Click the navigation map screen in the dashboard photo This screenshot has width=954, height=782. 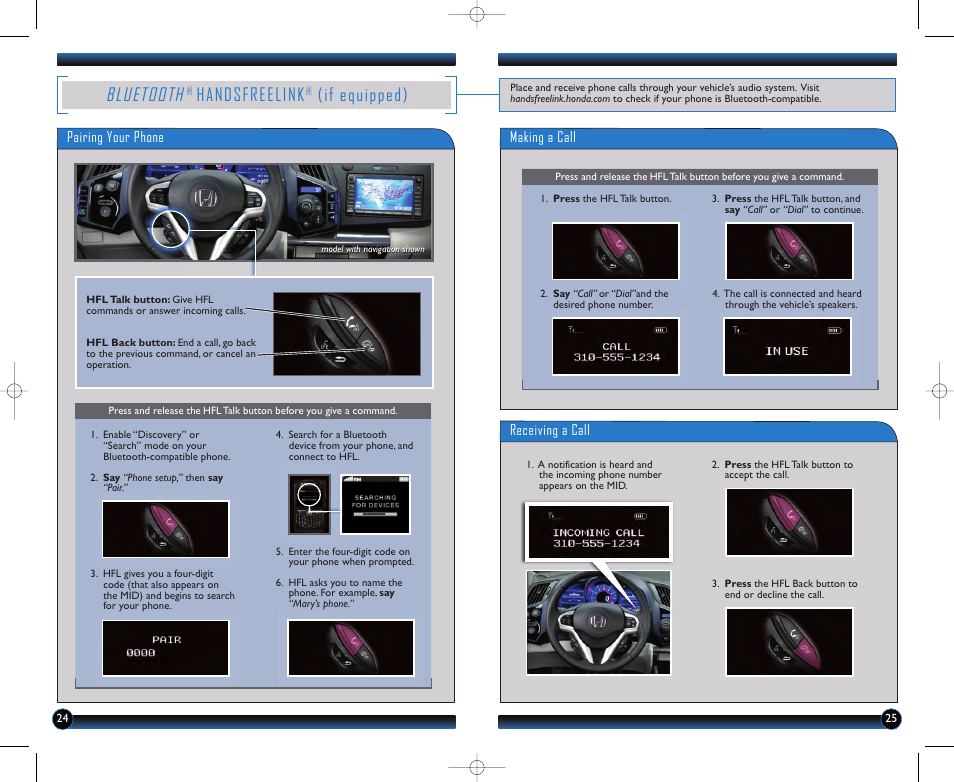[x=384, y=196]
